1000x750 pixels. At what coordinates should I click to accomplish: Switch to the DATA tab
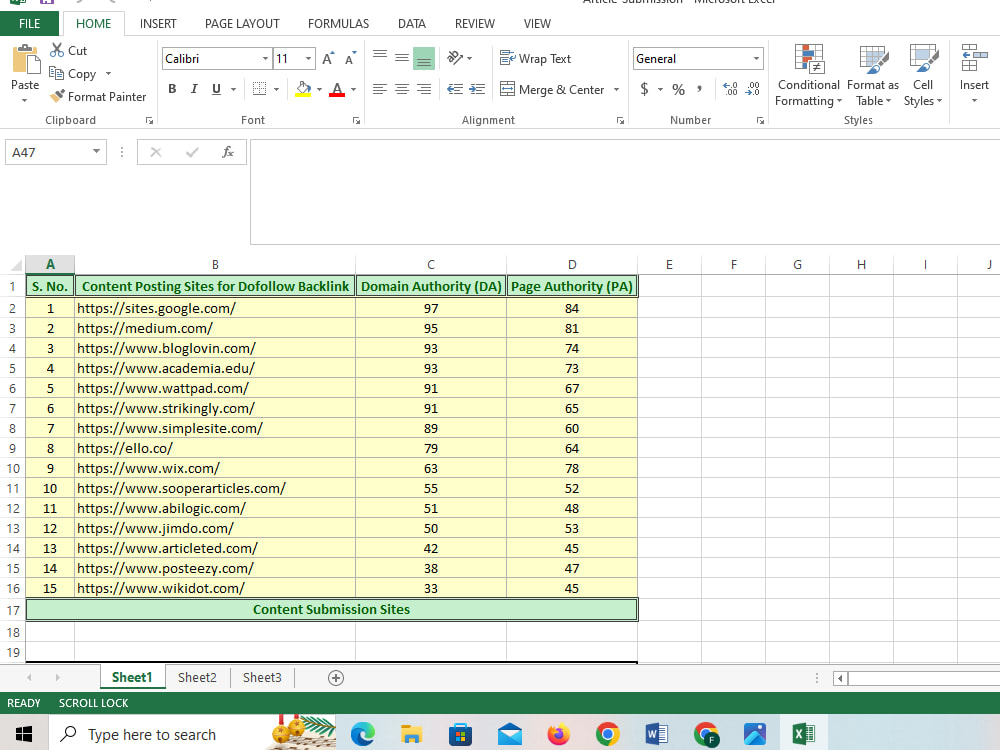point(412,24)
